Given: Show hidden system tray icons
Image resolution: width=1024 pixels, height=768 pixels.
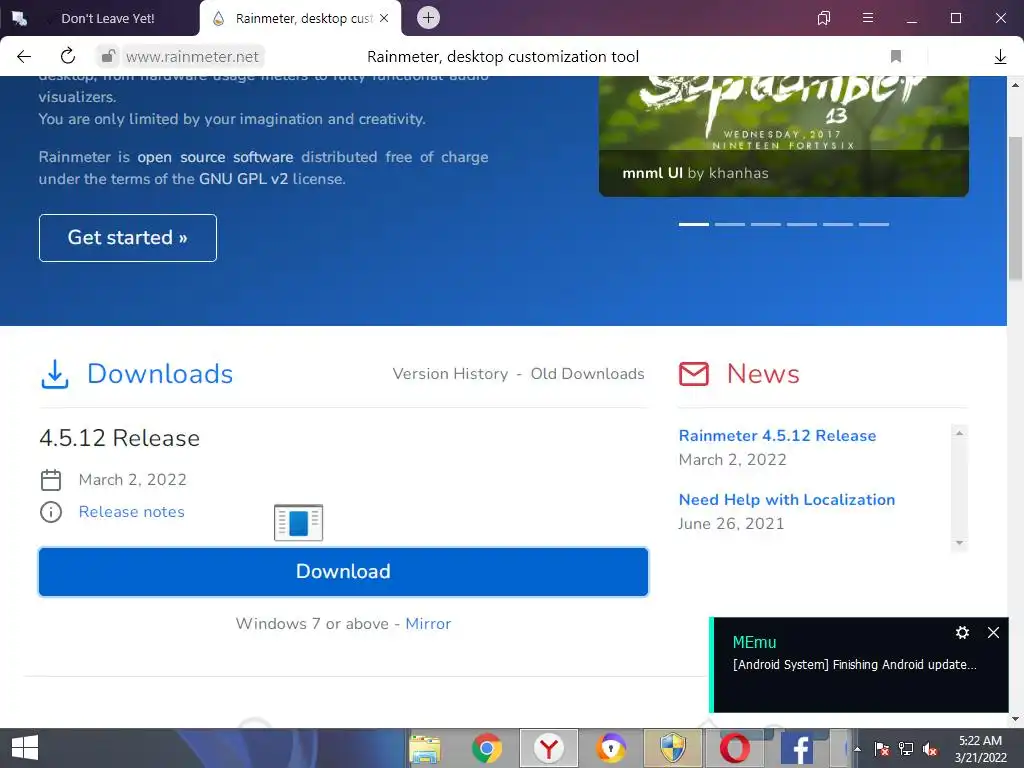Looking at the screenshot, I should [857, 749].
